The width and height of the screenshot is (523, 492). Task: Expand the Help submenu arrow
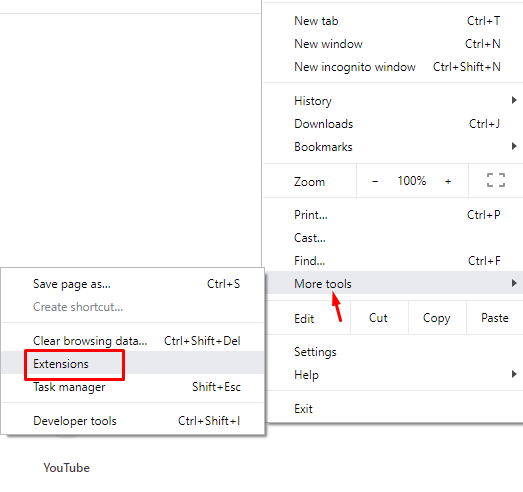[514, 374]
